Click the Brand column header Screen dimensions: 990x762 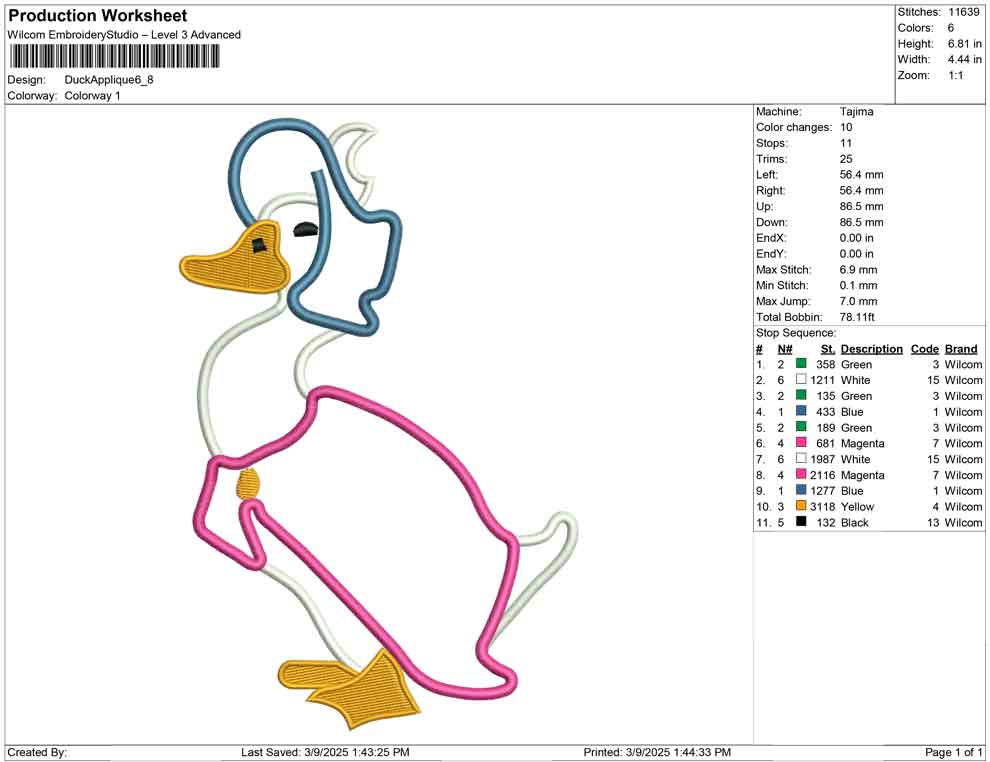coord(961,348)
